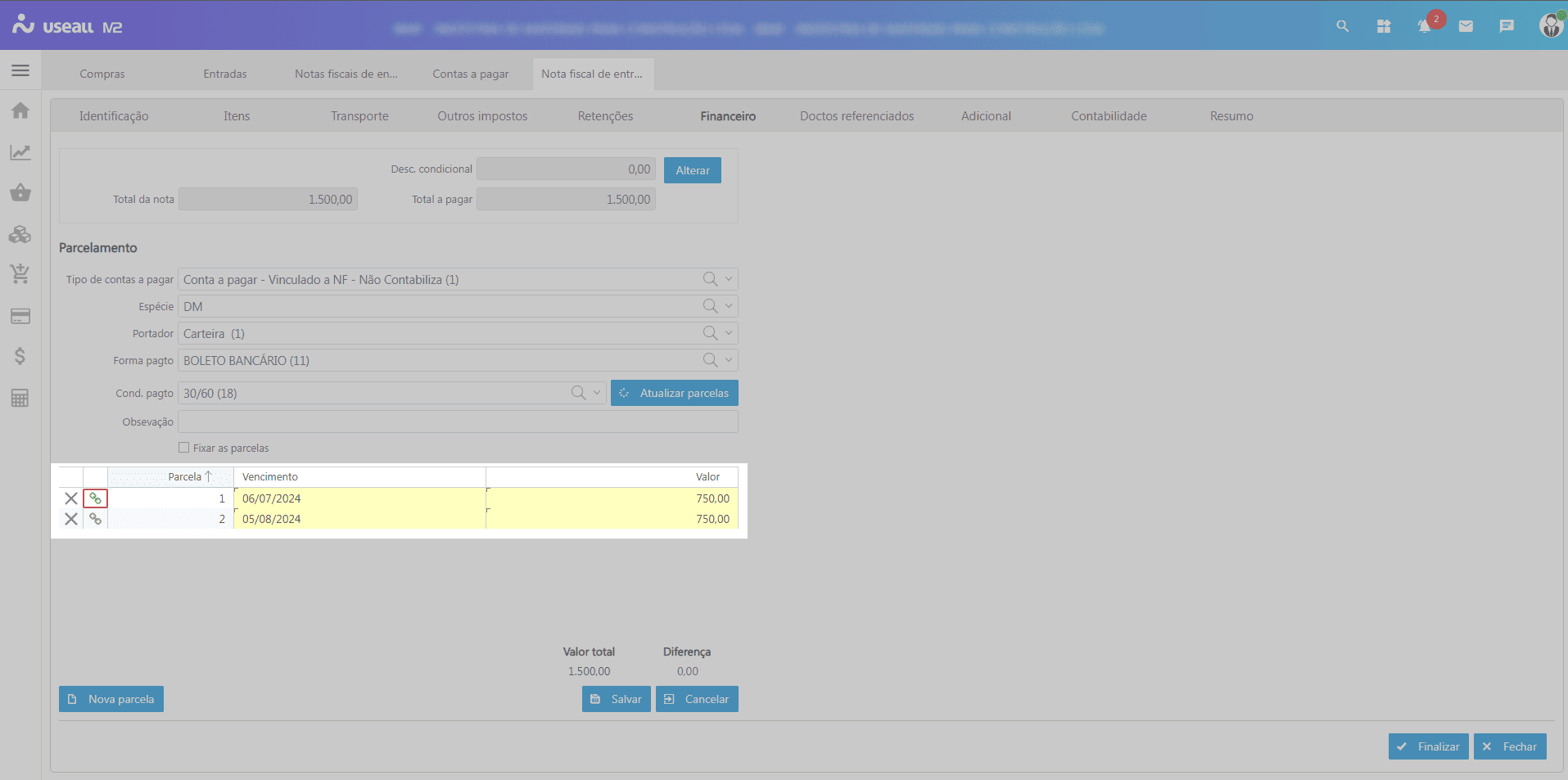Open the hamburger menu in sidebar
Screen dimensions: 1568x780
pos(20,70)
